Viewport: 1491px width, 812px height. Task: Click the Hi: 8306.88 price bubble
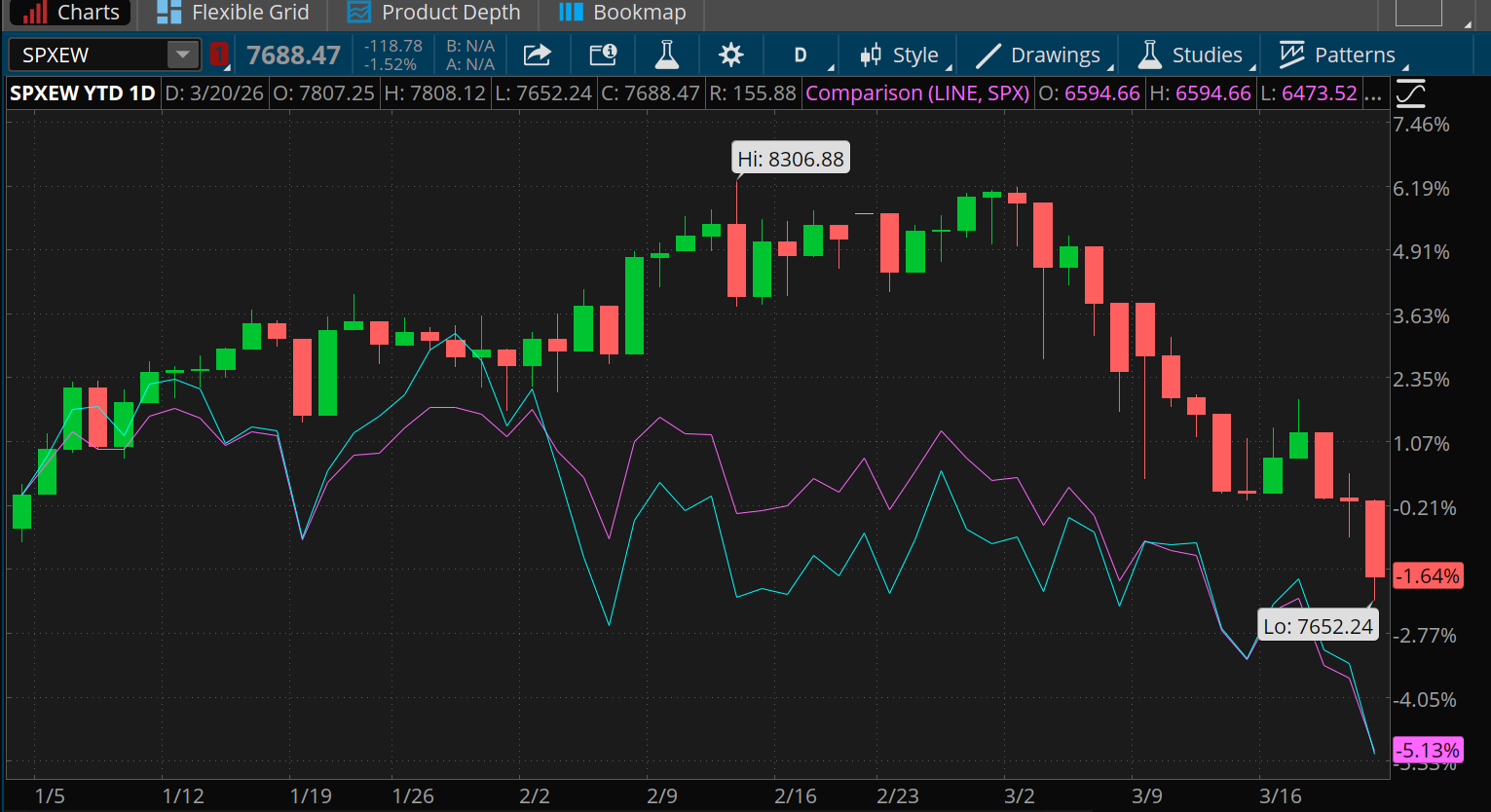pyautogui.click(x=791, y=159)
